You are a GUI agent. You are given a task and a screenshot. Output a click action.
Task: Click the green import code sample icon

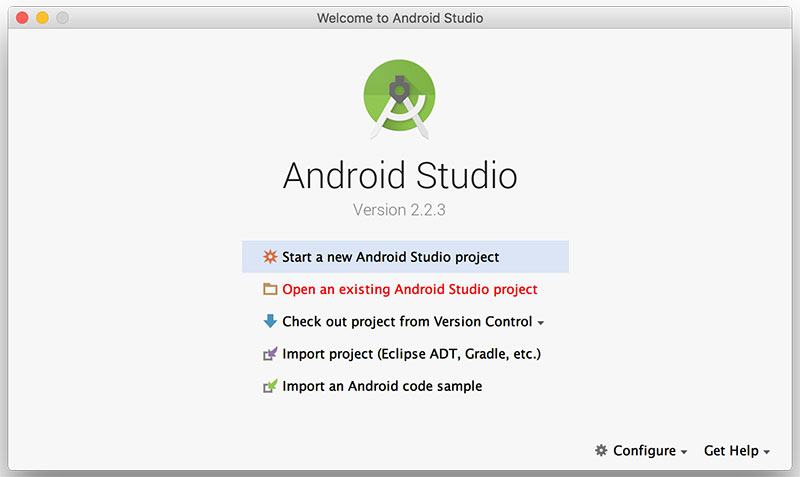[270, 386]
